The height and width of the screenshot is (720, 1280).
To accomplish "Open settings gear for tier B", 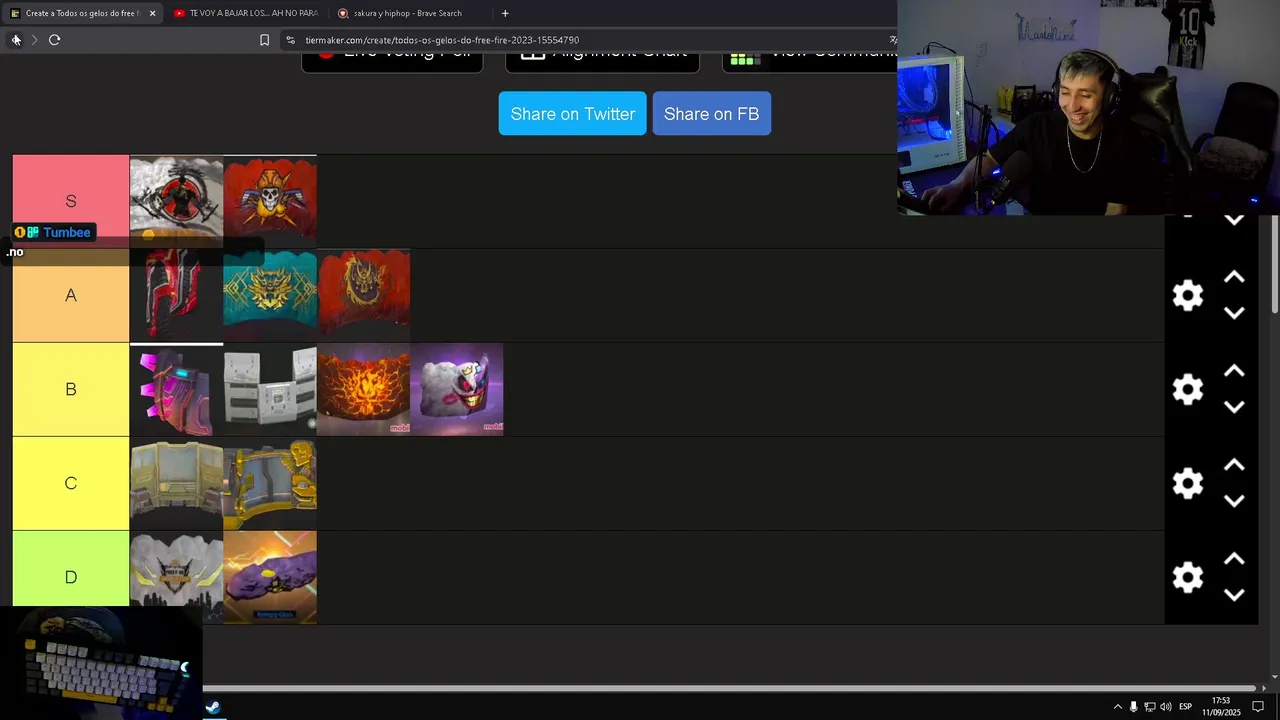I will pos(1188,389).
